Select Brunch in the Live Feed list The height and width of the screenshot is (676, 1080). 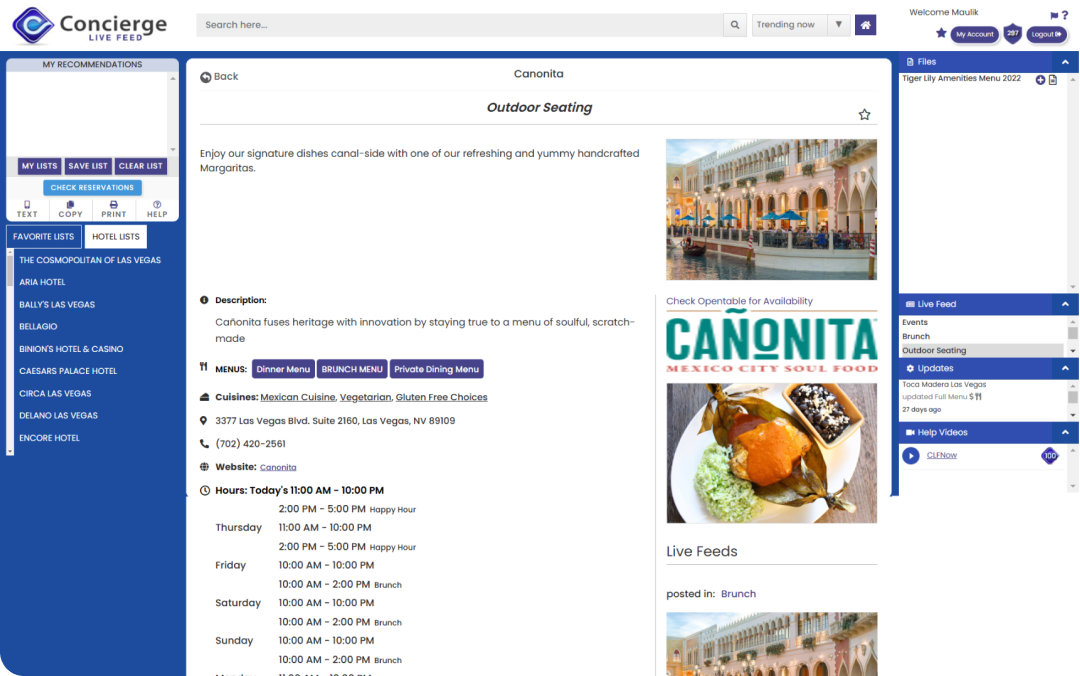[916, 336]
